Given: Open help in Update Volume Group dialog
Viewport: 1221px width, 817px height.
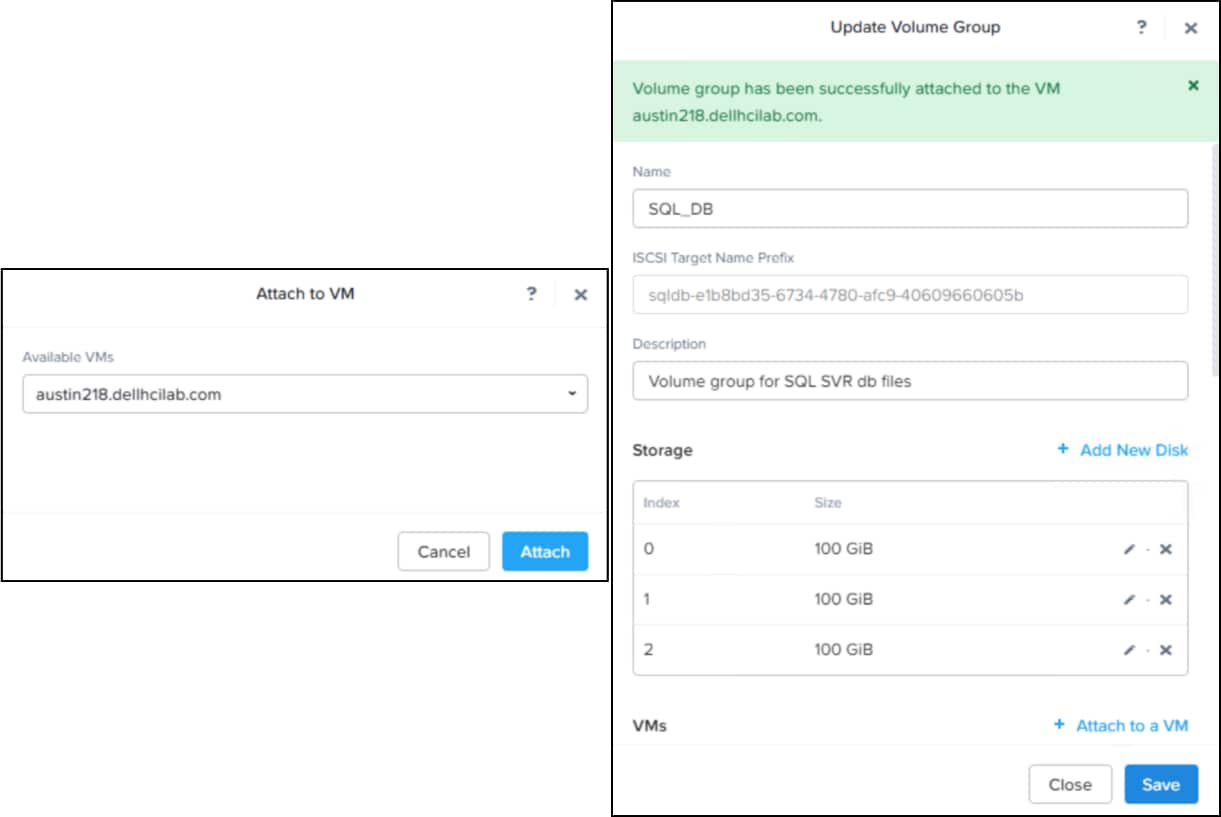Looking at the screenshot, I should click(1141, 27).
